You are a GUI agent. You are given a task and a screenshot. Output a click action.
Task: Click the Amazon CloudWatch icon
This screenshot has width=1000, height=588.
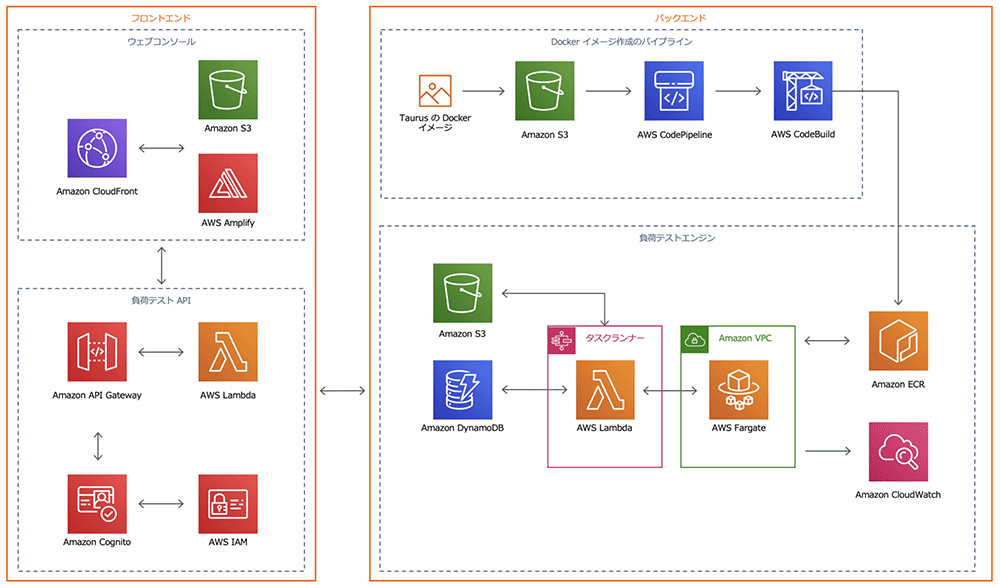click(897, 451)
